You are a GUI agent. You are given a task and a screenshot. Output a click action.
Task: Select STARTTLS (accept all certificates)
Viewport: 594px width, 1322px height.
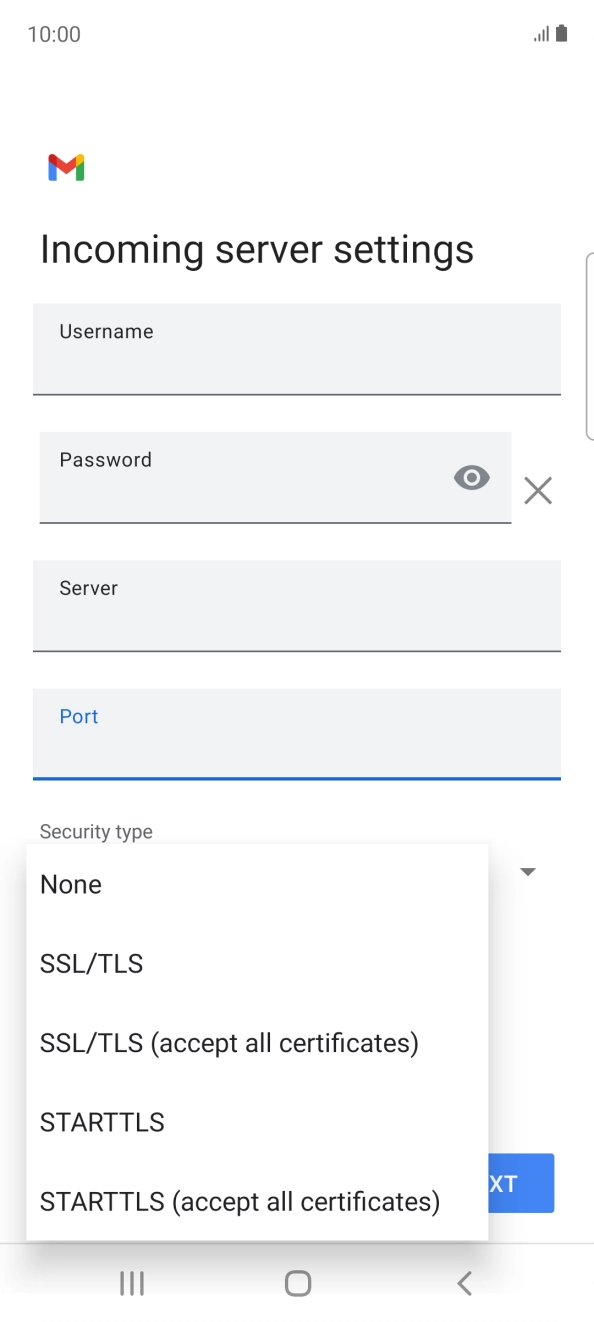240,1201
